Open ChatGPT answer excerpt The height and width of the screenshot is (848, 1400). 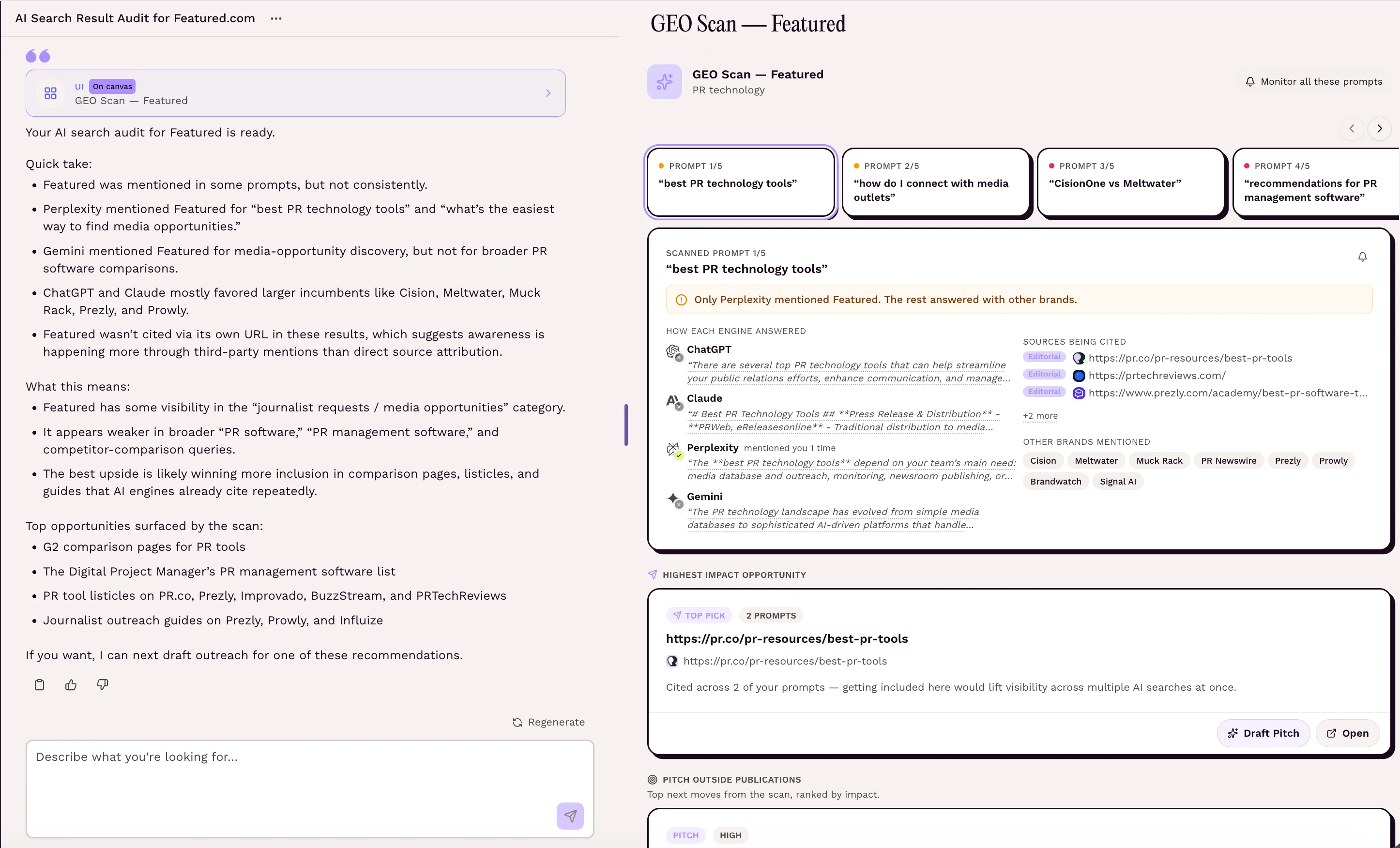[848, 371]
